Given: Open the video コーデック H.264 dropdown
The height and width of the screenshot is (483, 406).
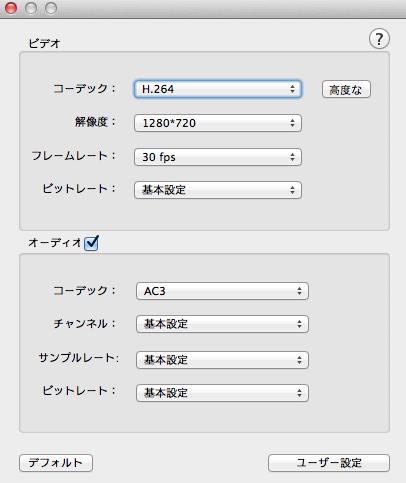Looking at the screenshot, I should point(218,89).
